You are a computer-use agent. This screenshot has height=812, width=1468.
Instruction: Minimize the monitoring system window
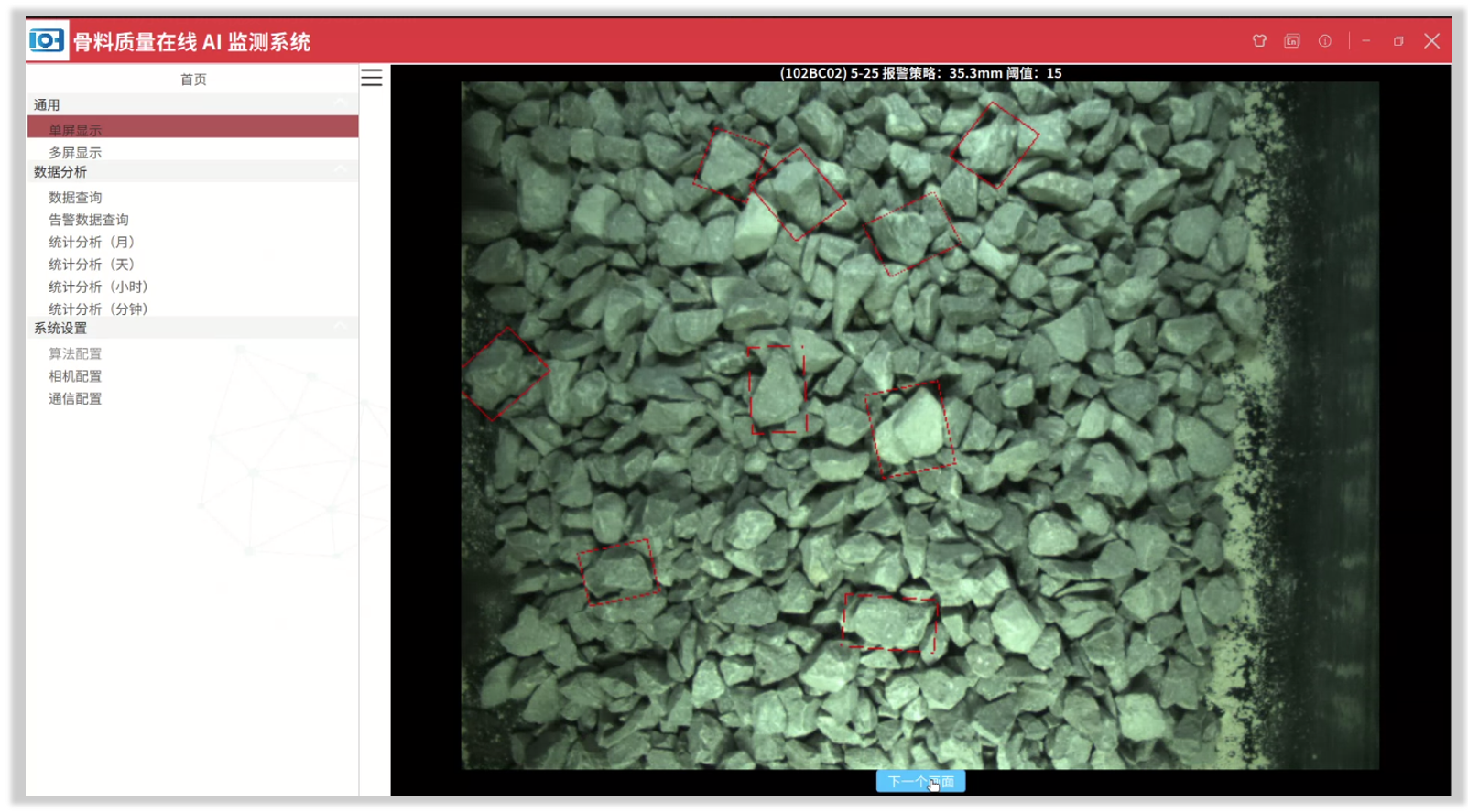[x=1365, y=41]
